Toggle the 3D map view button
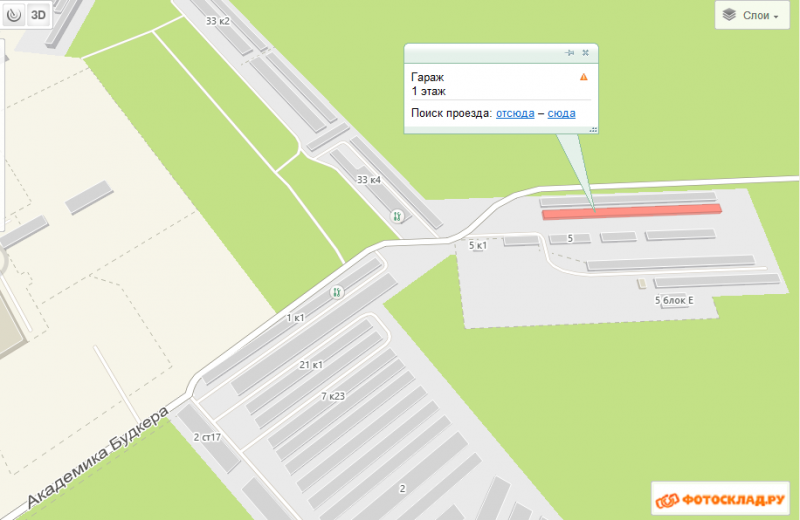 pyautogui.click(x=38, y=15)
